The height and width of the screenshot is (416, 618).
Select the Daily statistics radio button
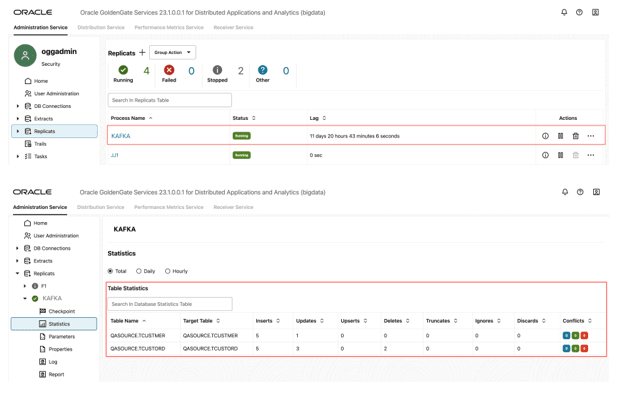139,271
